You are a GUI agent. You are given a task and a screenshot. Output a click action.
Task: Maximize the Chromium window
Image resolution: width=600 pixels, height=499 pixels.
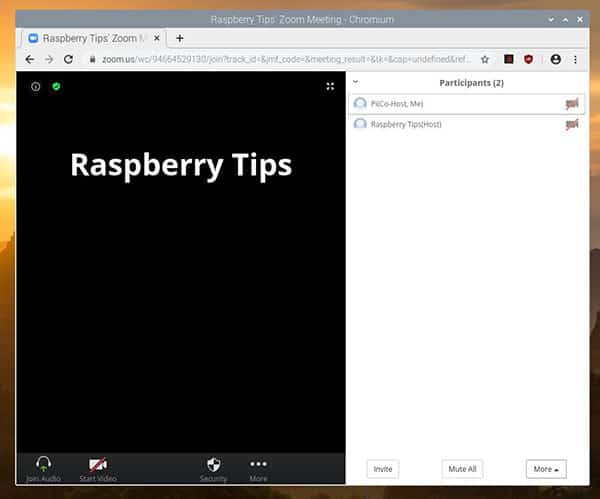(x=565, y=20)
